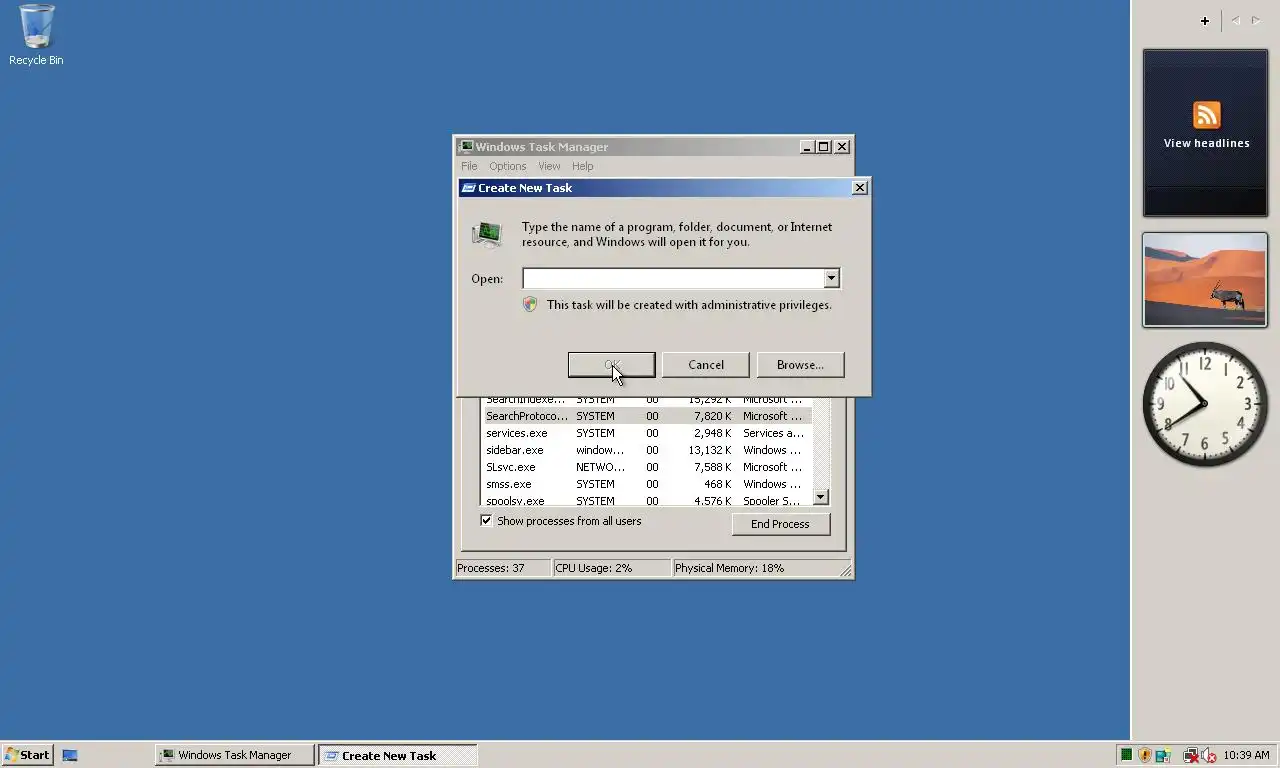Click the process list scroll down arrow

click(x=821, y=497)
